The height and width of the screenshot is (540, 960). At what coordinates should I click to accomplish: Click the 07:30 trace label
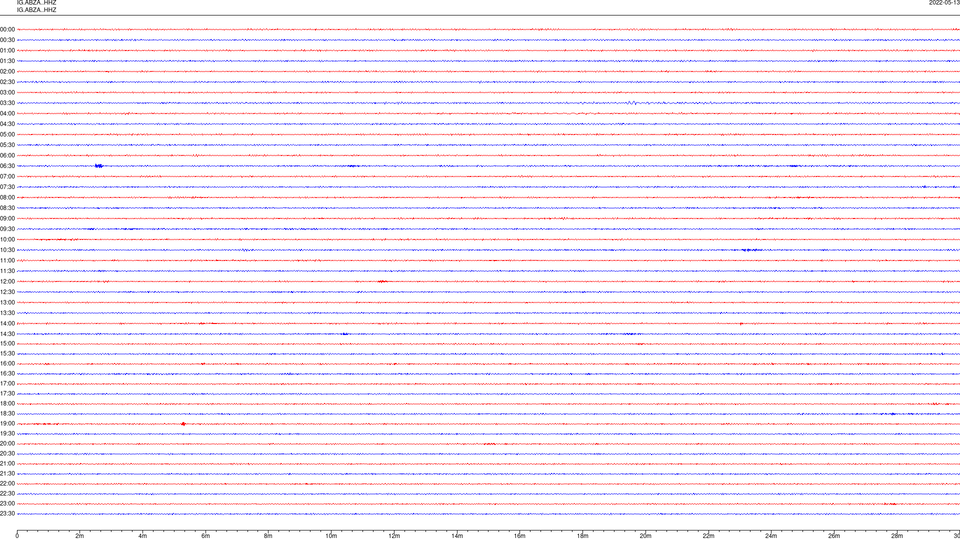point(7,187)
